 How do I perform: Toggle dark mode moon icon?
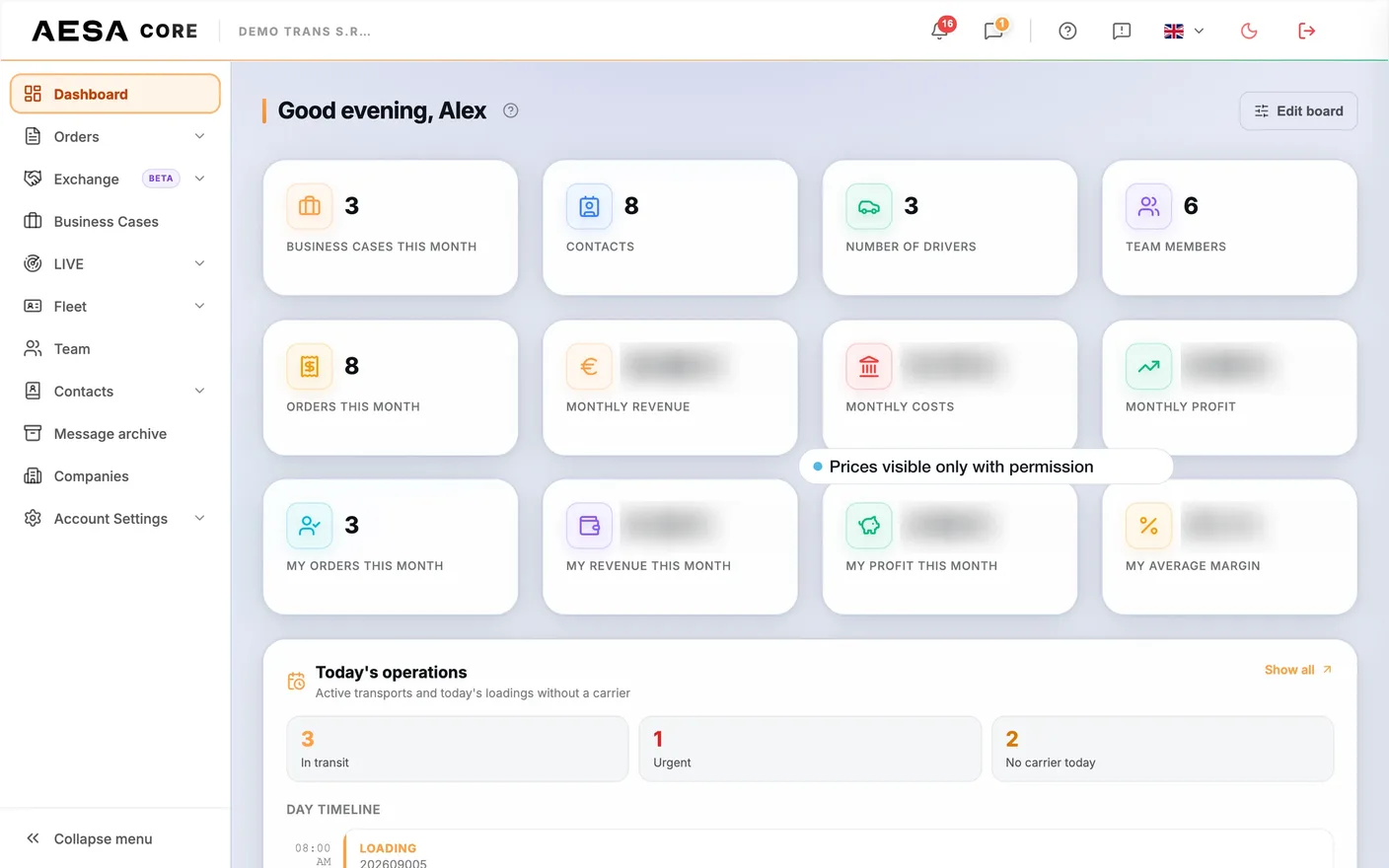click(x=1249, y=31)
